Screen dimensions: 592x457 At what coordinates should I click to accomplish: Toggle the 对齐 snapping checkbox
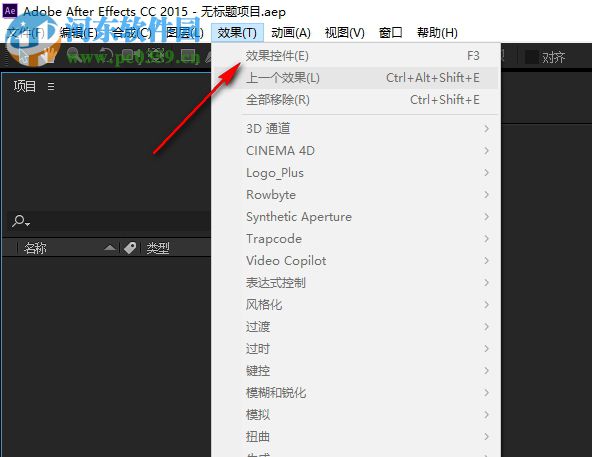click(x=532, y=57)
